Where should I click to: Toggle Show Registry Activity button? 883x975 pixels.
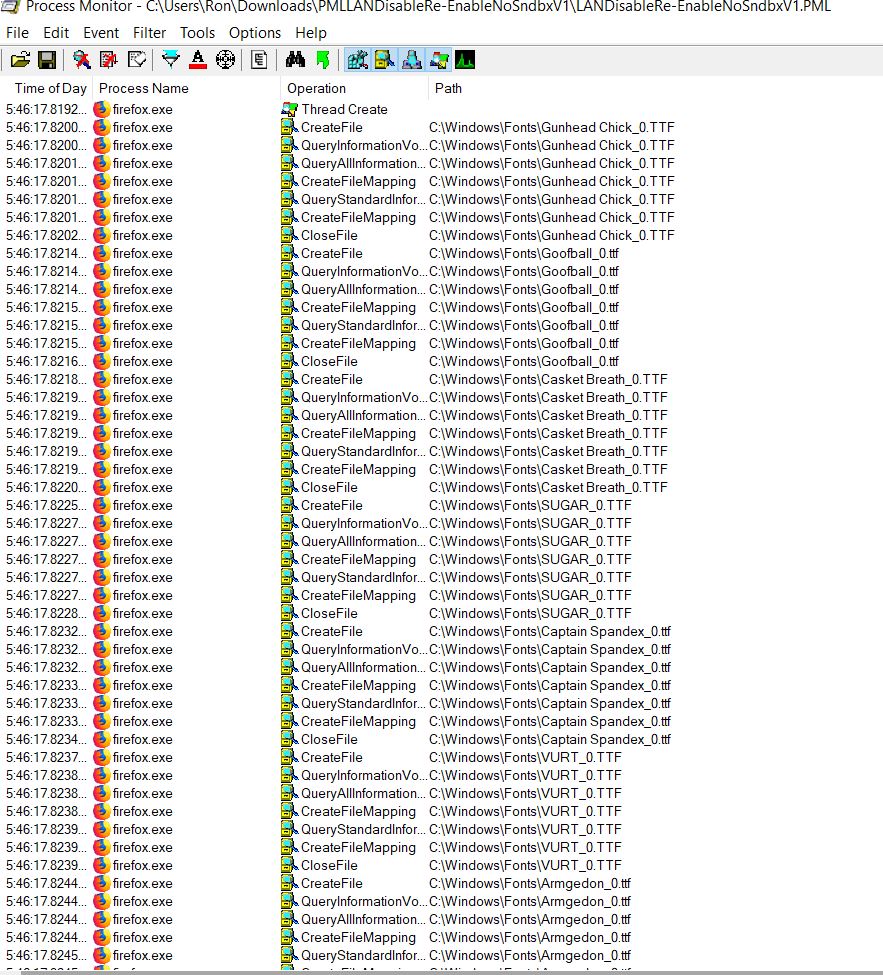coord(358,60)
